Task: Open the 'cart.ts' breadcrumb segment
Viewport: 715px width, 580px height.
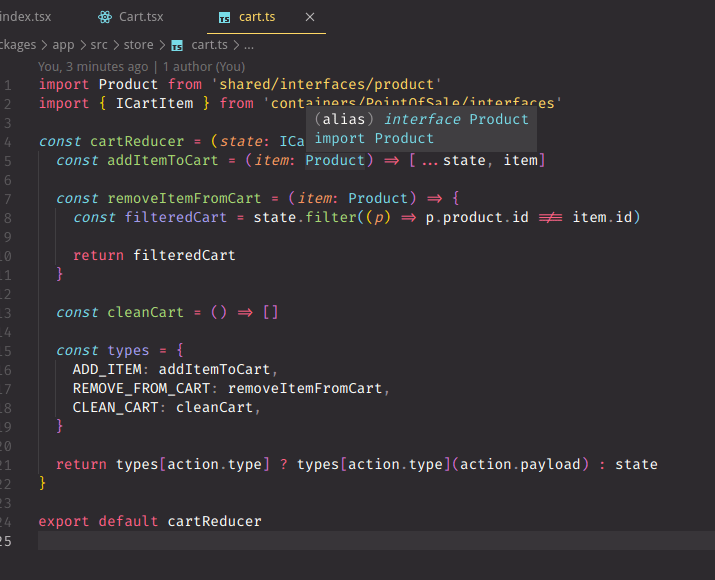Action: pos(209,45)
